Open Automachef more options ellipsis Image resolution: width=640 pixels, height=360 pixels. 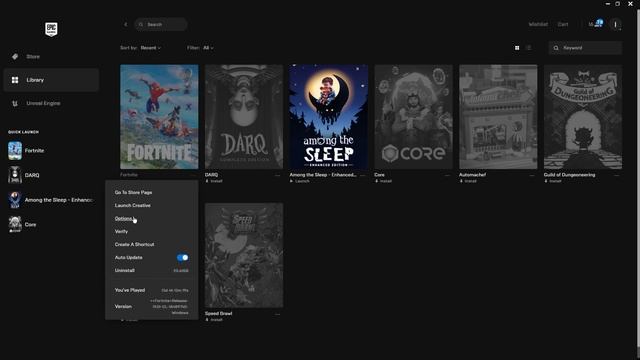532,175
